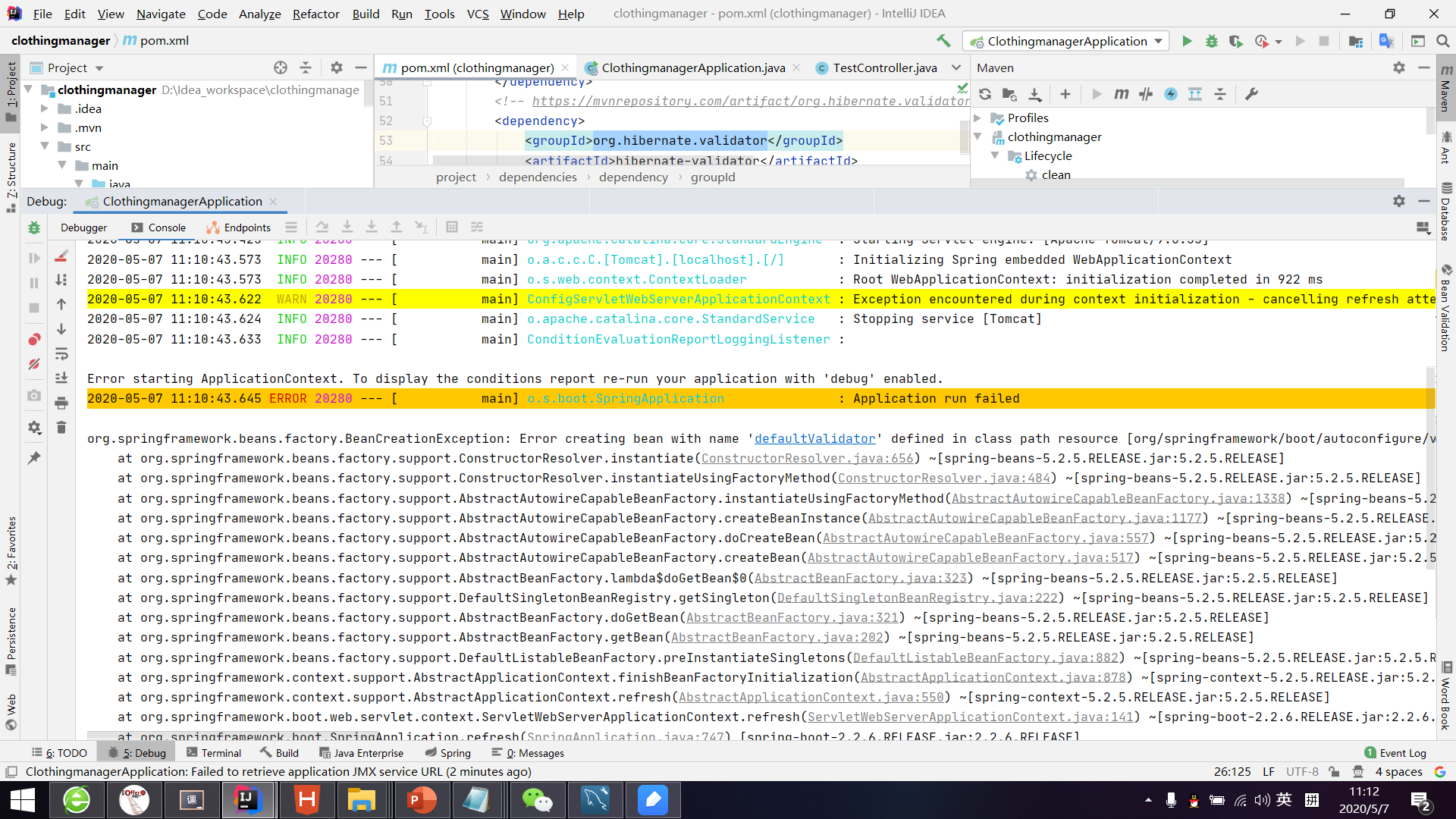This screenshot has width=1456, height=819.
Task: Print console output printer icon
Action: pos(61,403)
